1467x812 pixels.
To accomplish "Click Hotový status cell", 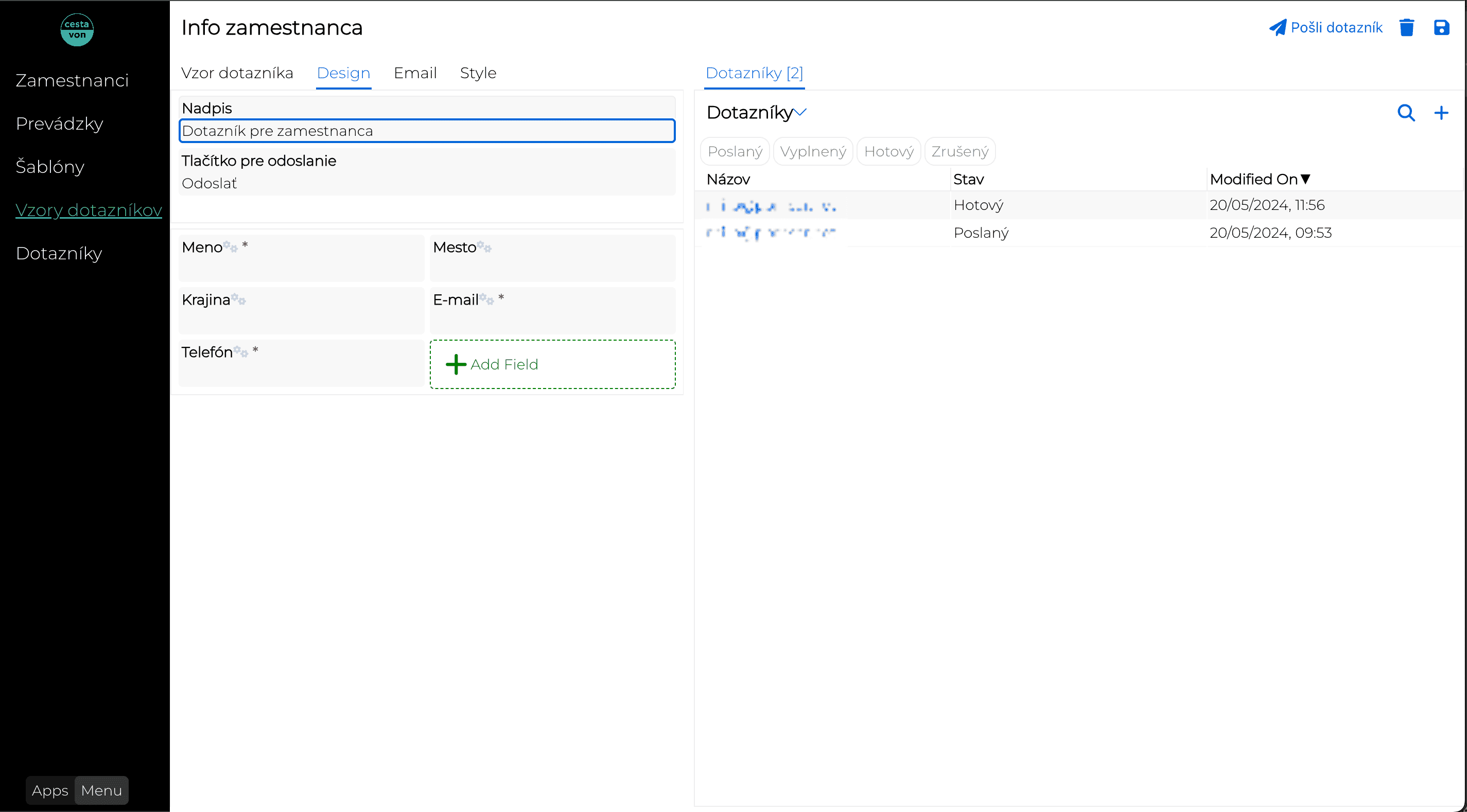I will pyautogui.click(x=979, y=205).
